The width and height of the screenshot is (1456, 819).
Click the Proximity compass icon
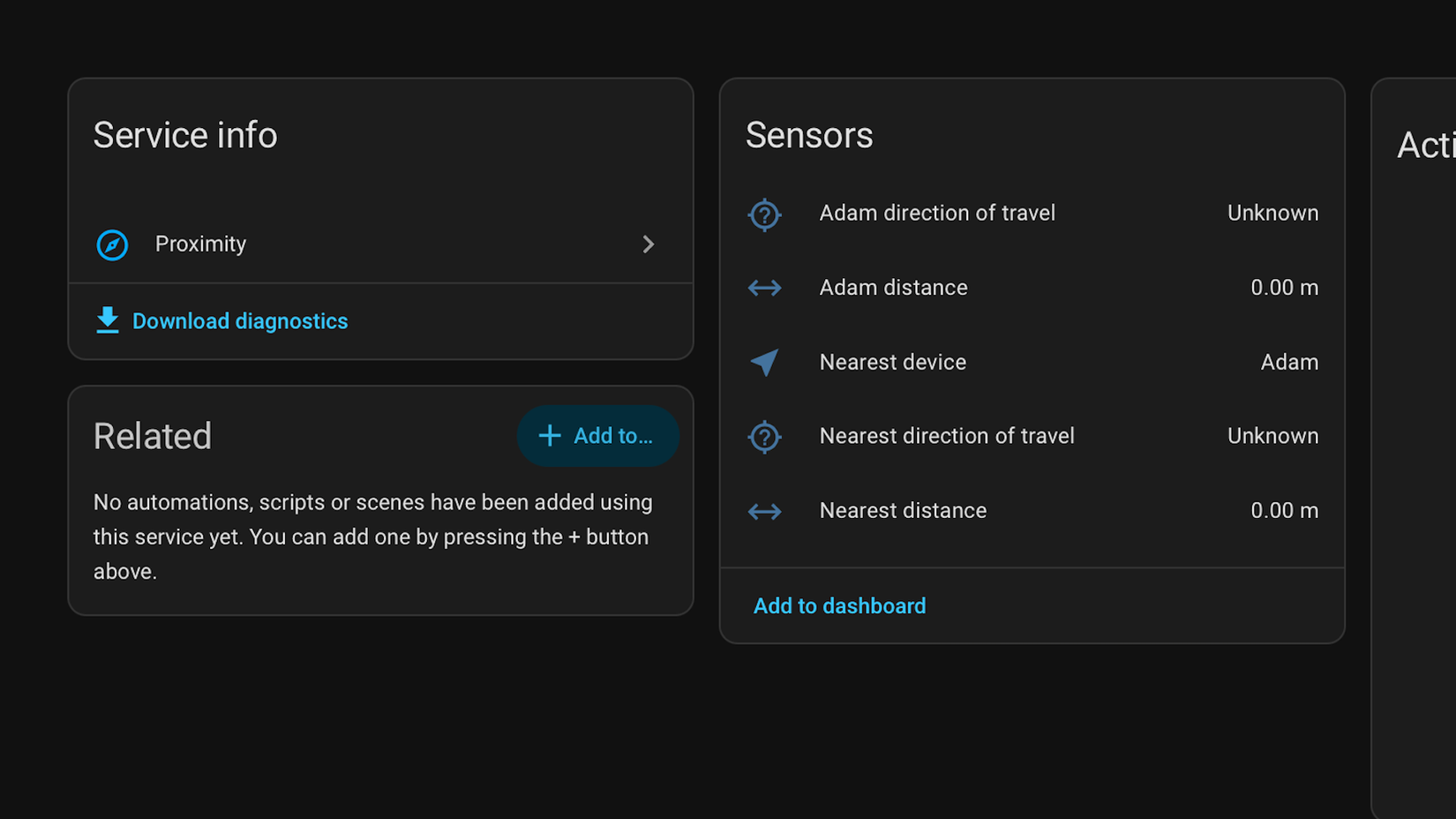point(112,244)
